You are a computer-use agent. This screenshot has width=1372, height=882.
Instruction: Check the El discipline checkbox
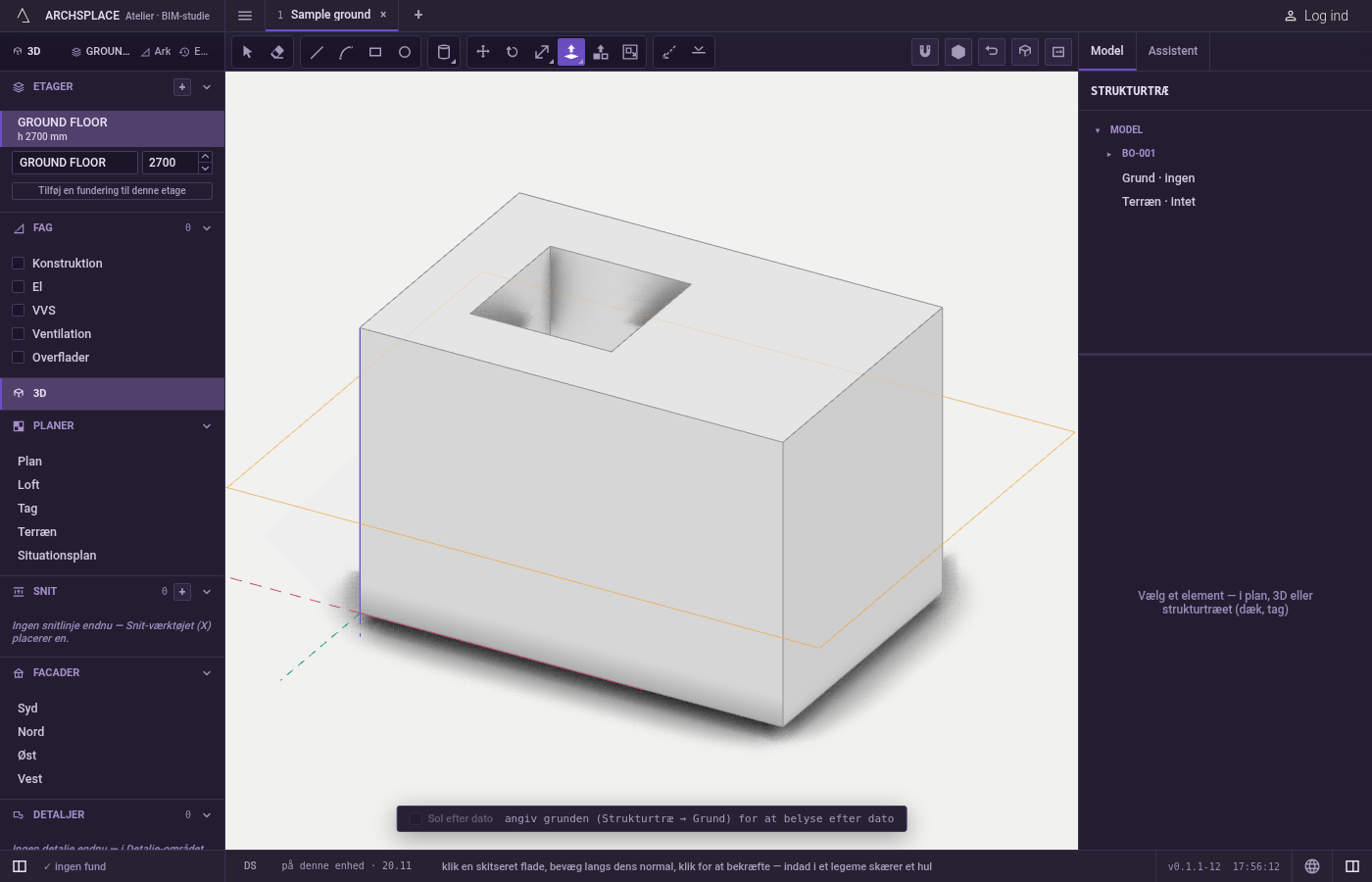click(18, 287)
